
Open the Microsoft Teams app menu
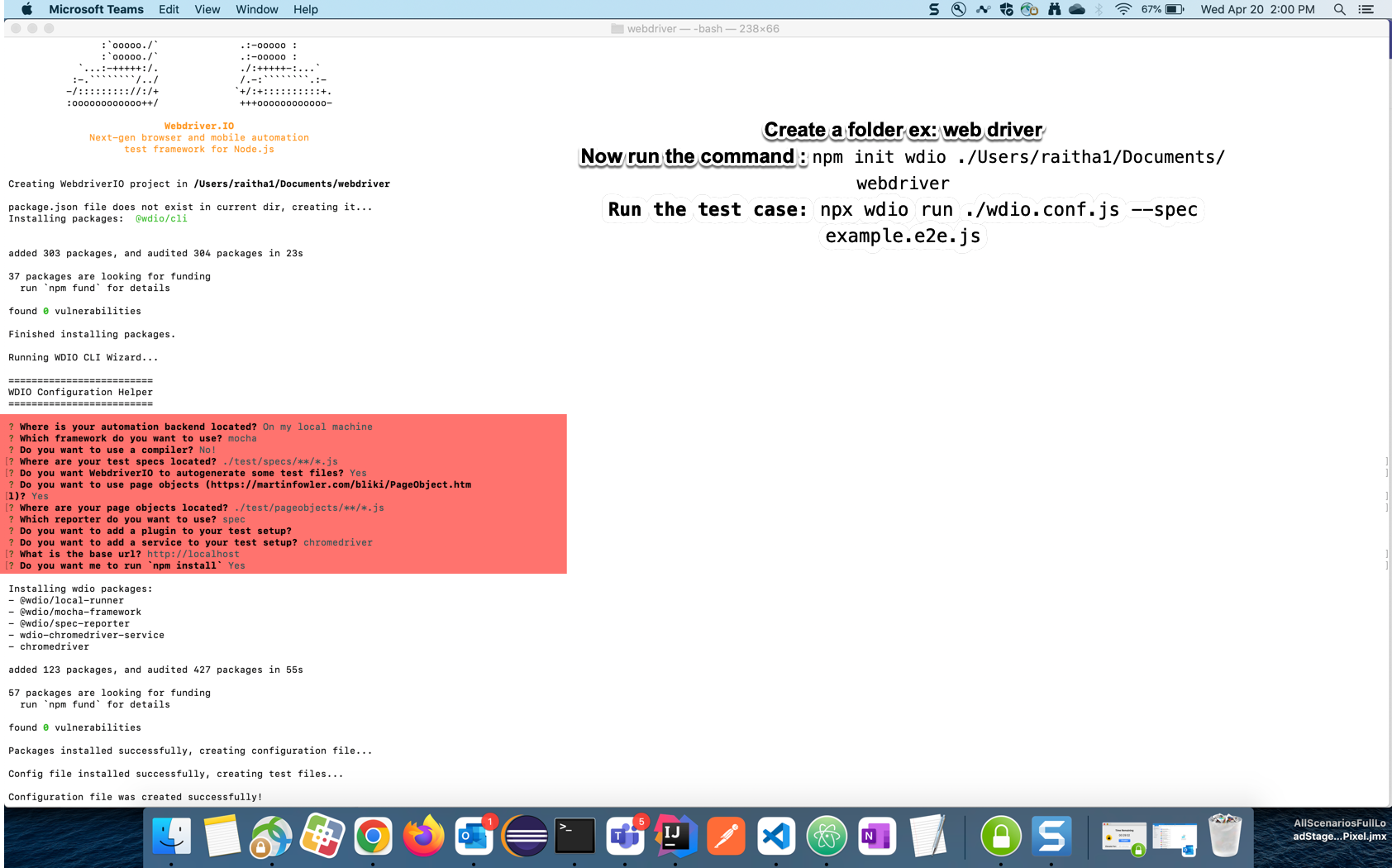pyautogui.click(x=96, y=9)
